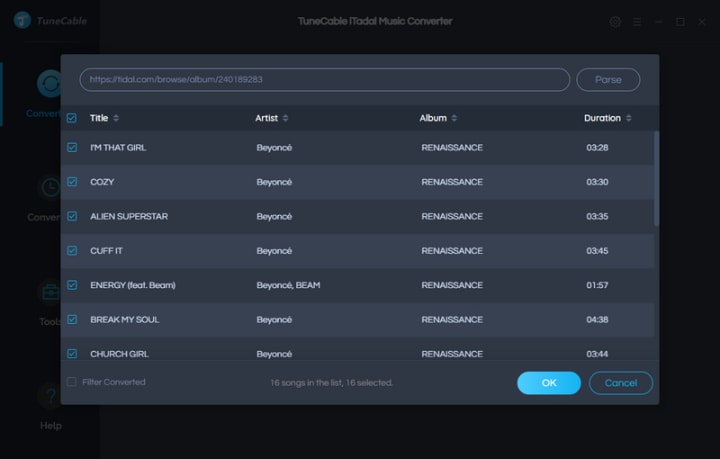720x459 pixels.
Task: Uncheck the CUFF IT track checkbox
Action: pyautogui.click(x=72, y=251)
